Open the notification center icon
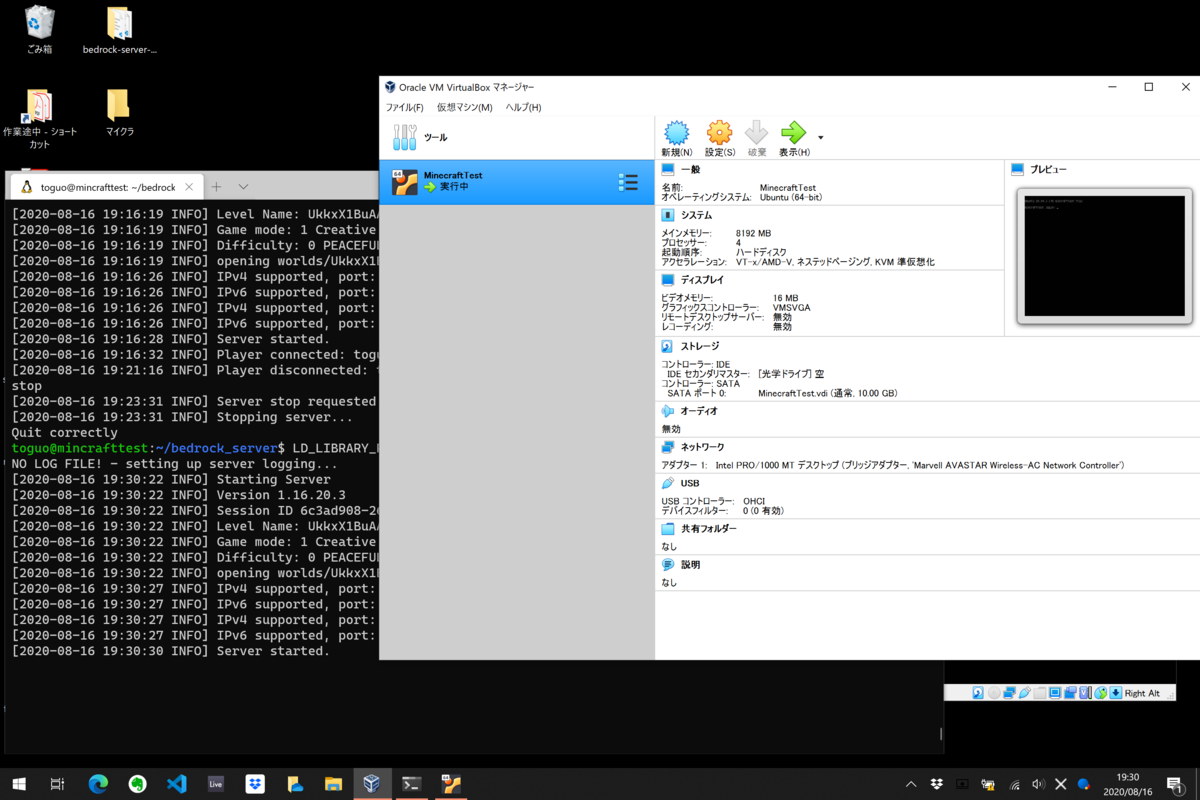The image size is (1200, 800). click(1177, 785)
